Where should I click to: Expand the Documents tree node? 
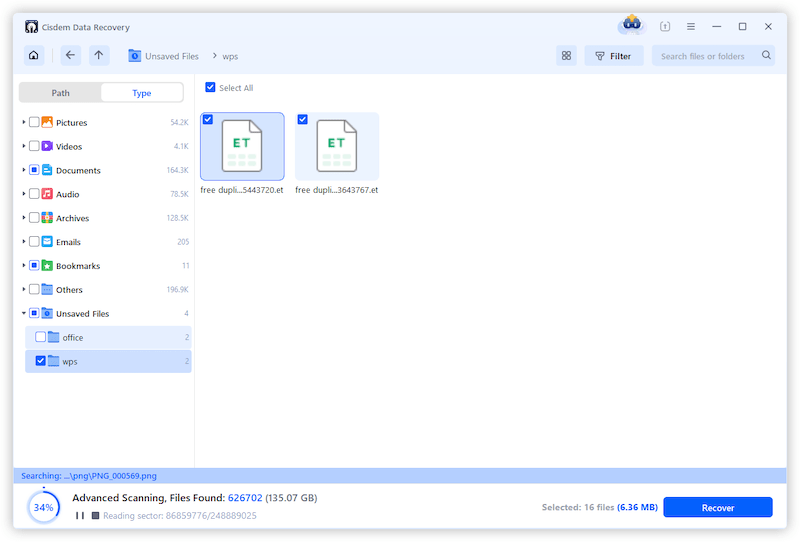point(23,170)
